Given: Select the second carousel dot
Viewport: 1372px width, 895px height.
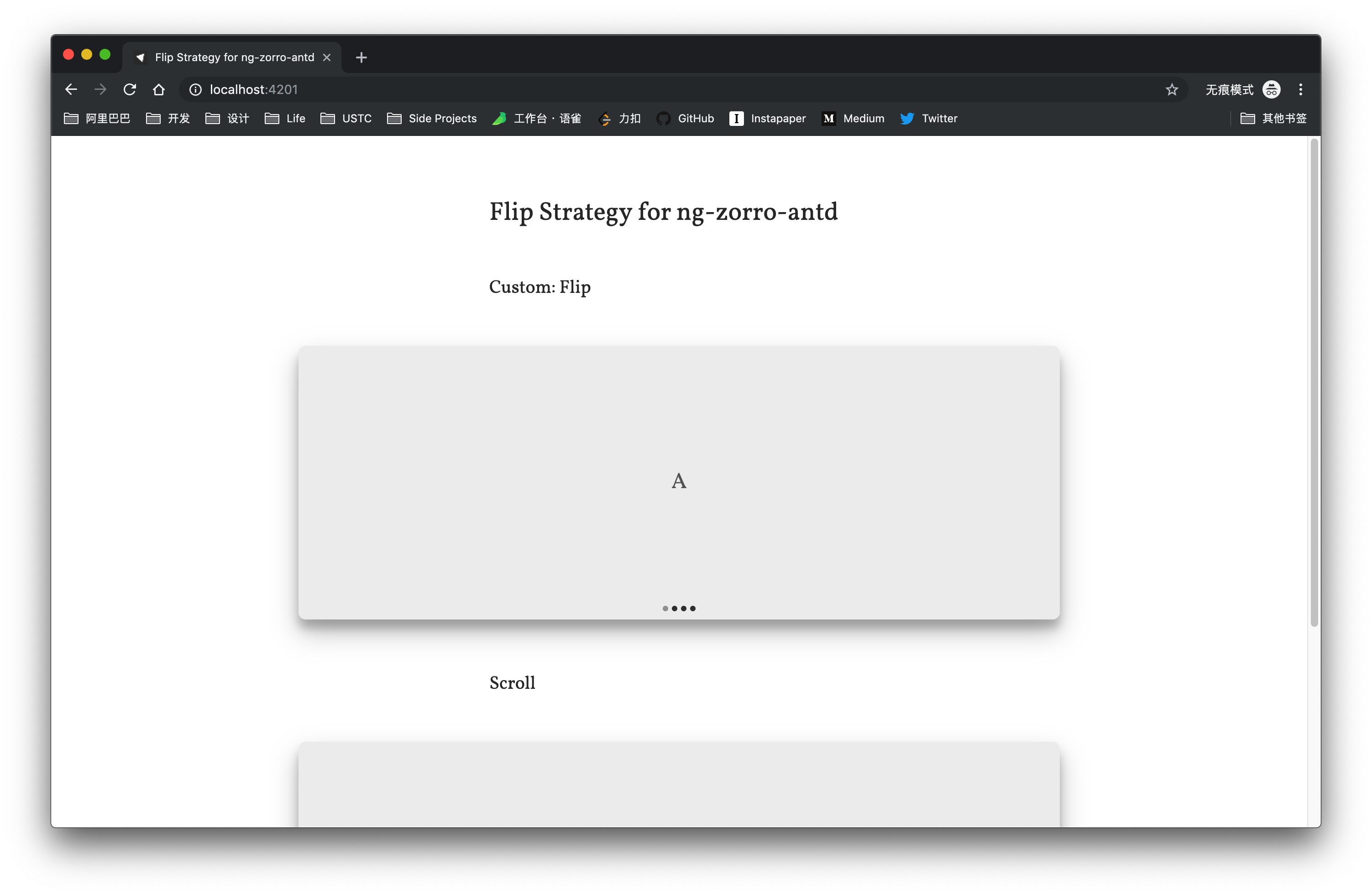Looking at the screenshot, I should pyautogui.click(x=675, y=609).
